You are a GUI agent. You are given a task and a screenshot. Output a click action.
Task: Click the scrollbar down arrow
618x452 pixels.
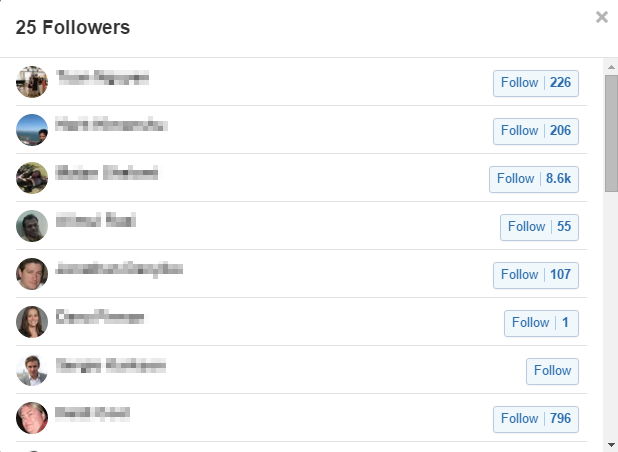610,443
